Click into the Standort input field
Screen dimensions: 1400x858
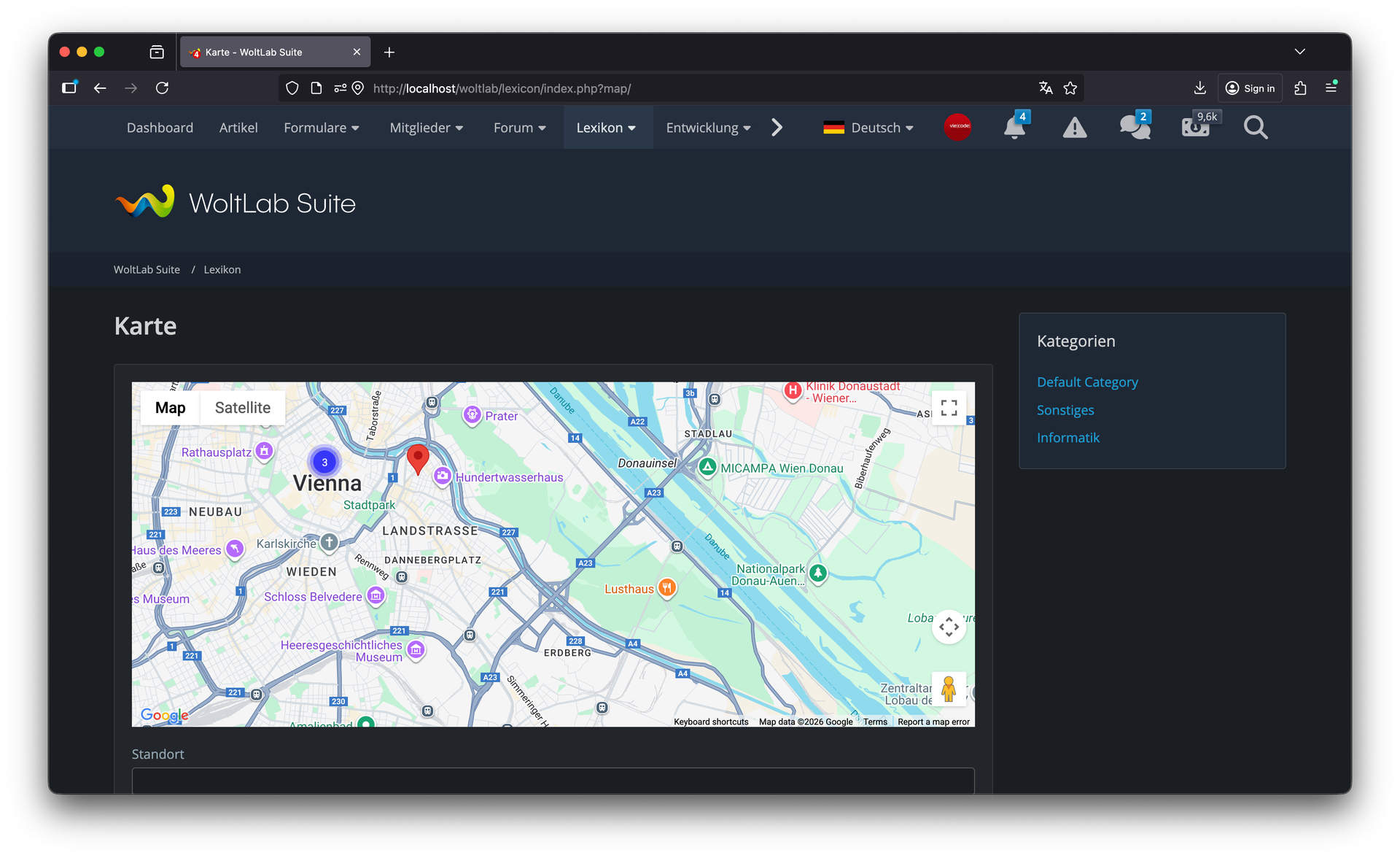553,781
